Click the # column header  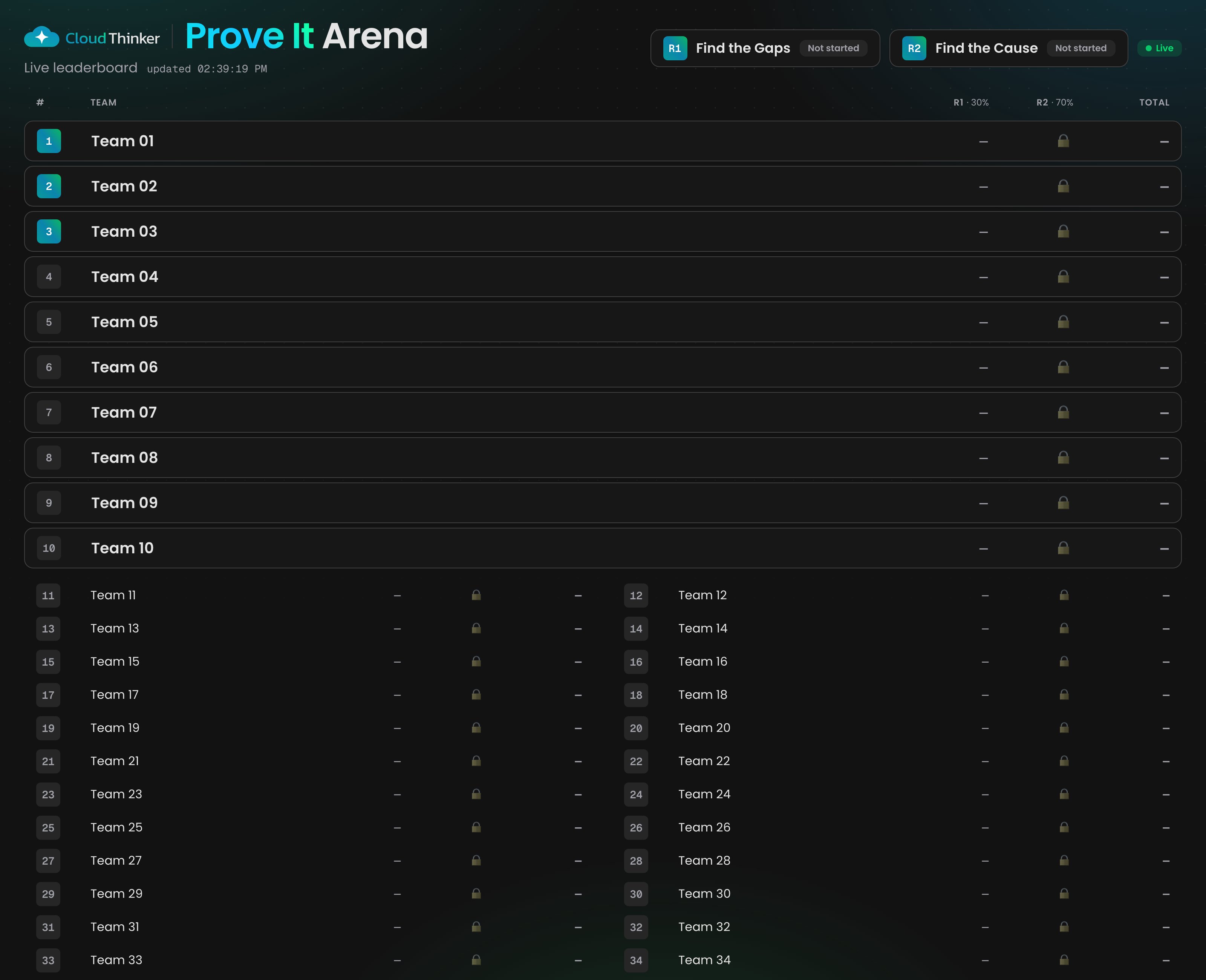40,102
